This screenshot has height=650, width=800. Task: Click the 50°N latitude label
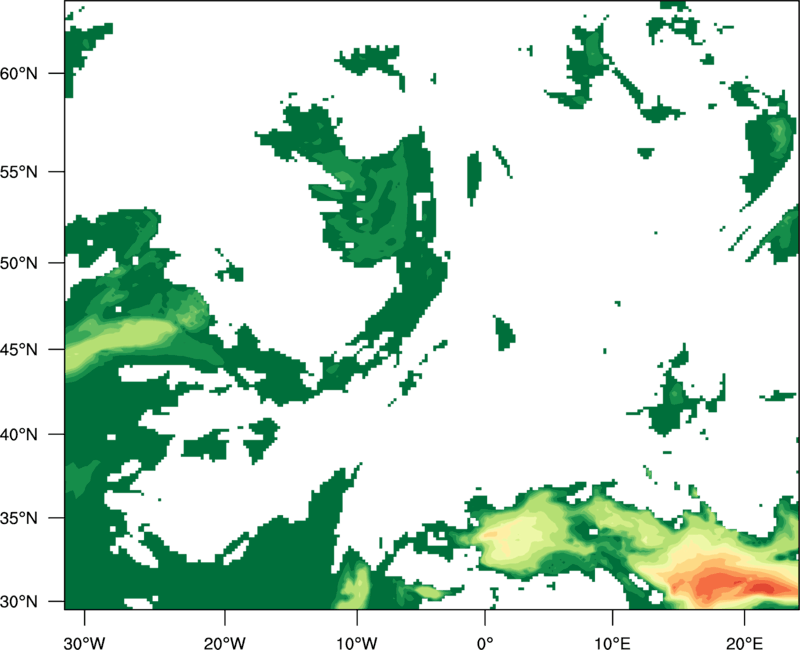pos(19,263)
